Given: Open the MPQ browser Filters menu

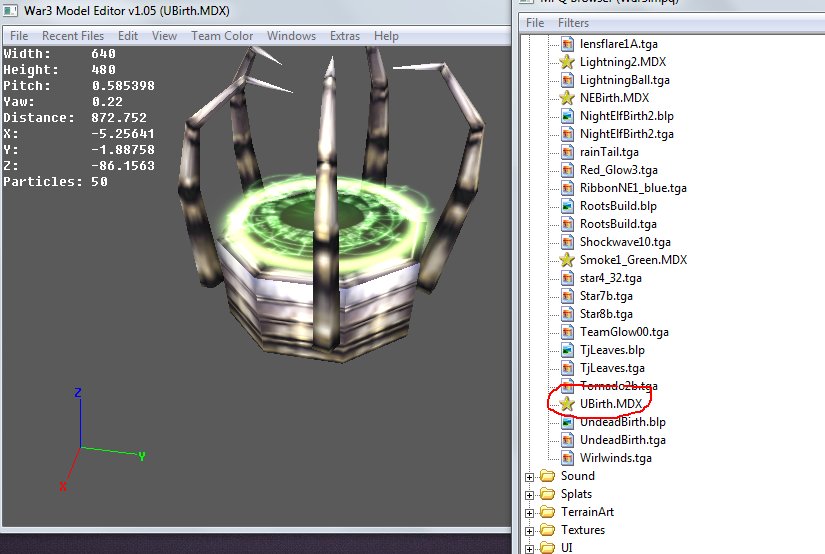Looking at the screenshot, I should (x=574, y=23).
